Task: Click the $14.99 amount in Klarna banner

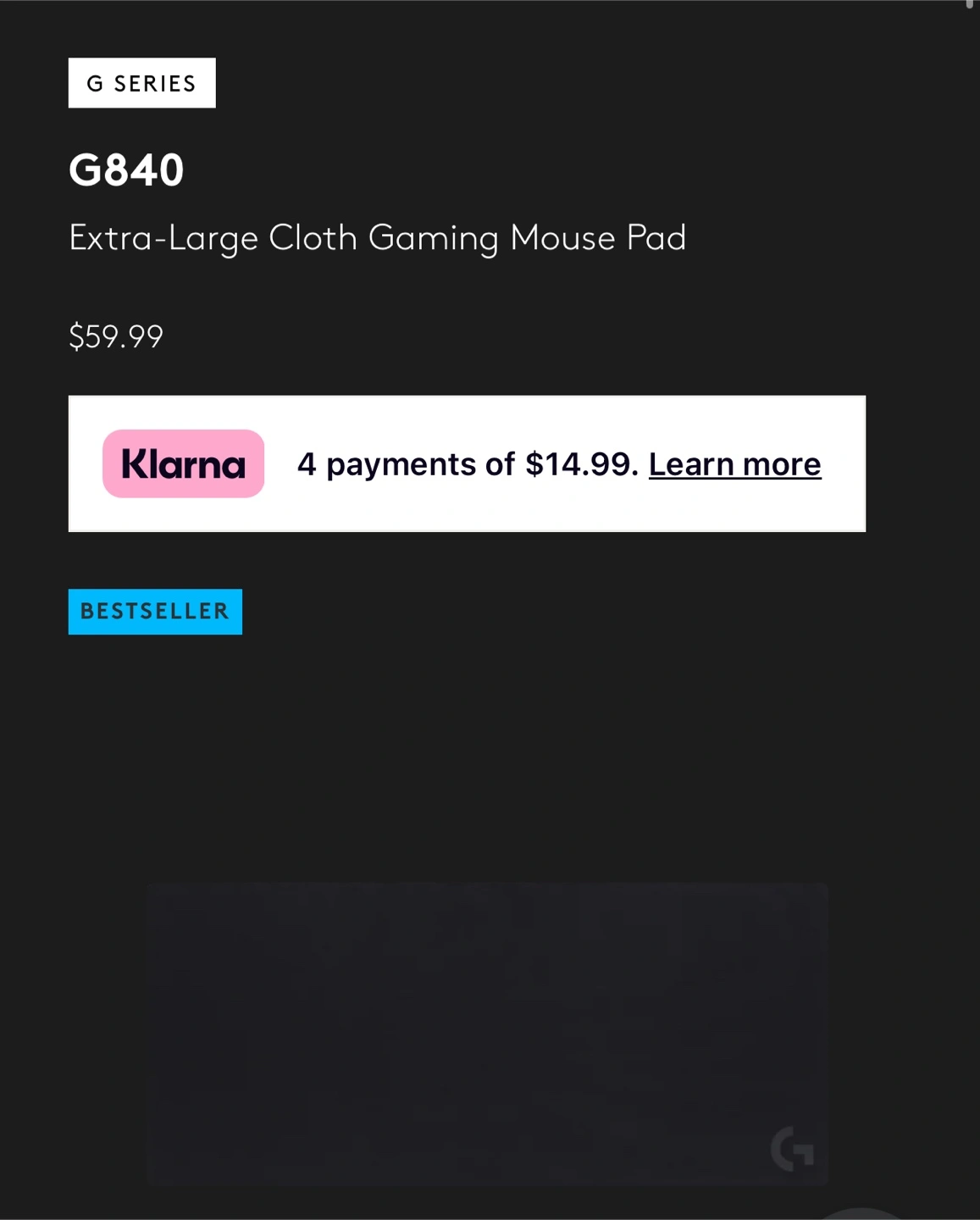Action: pyautogui.click(x=581, y=464)
